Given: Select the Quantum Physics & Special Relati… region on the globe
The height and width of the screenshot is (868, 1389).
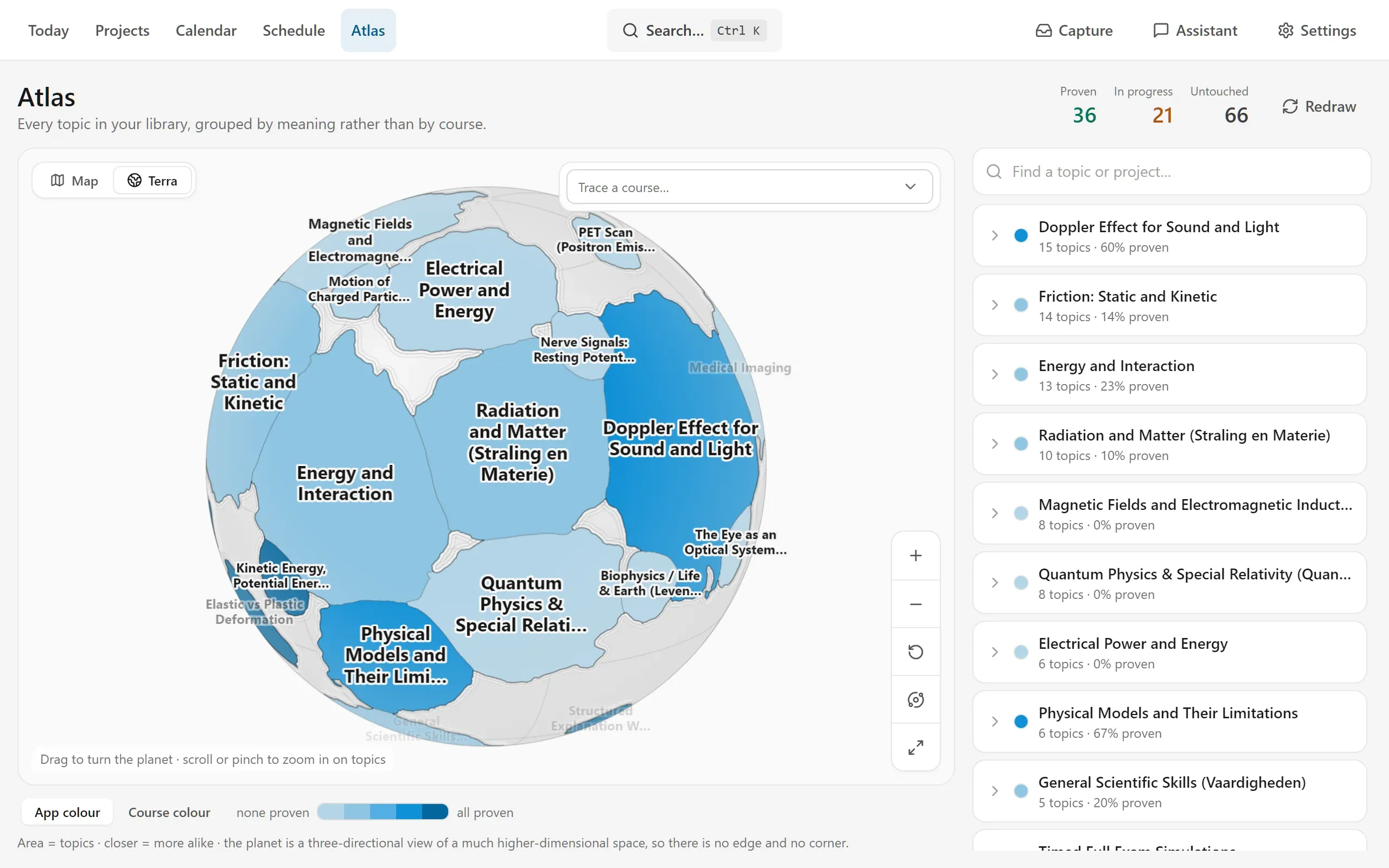Looking at the screenshot, I should (x=521, y=603).
